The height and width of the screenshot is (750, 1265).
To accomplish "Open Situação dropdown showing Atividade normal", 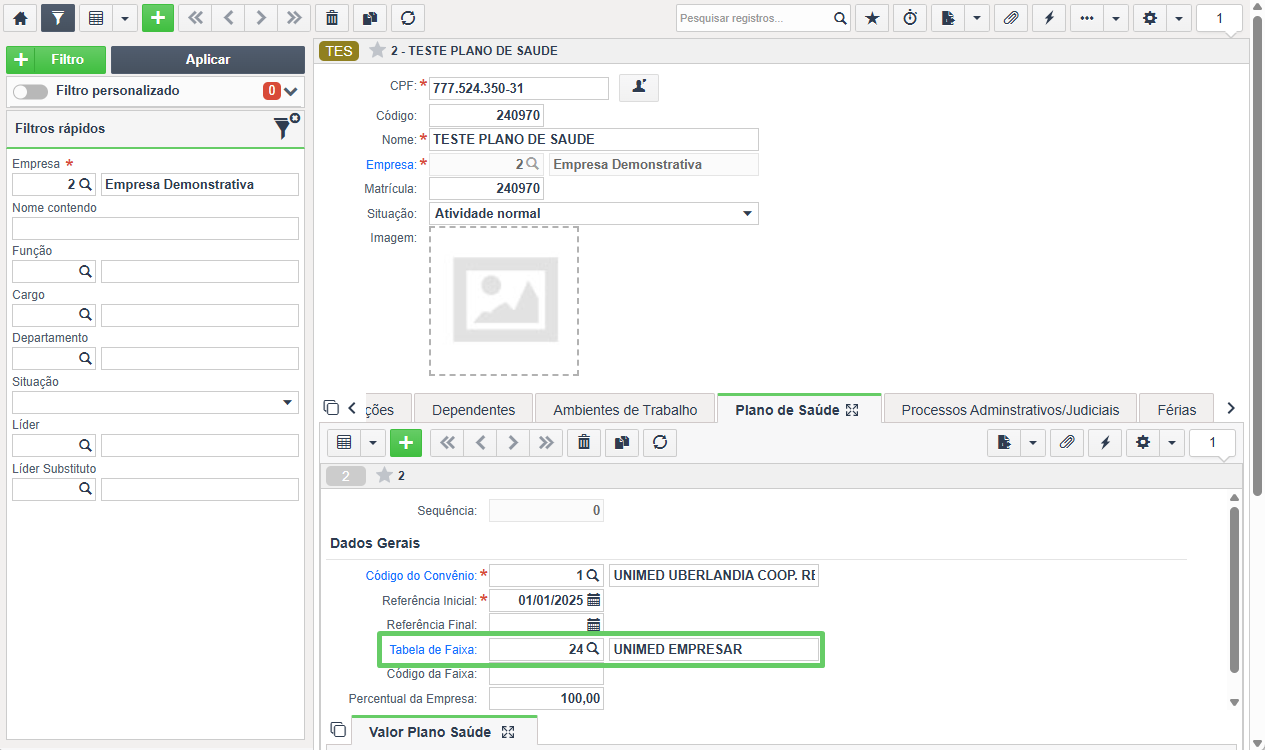I will (x=594, y=213).
